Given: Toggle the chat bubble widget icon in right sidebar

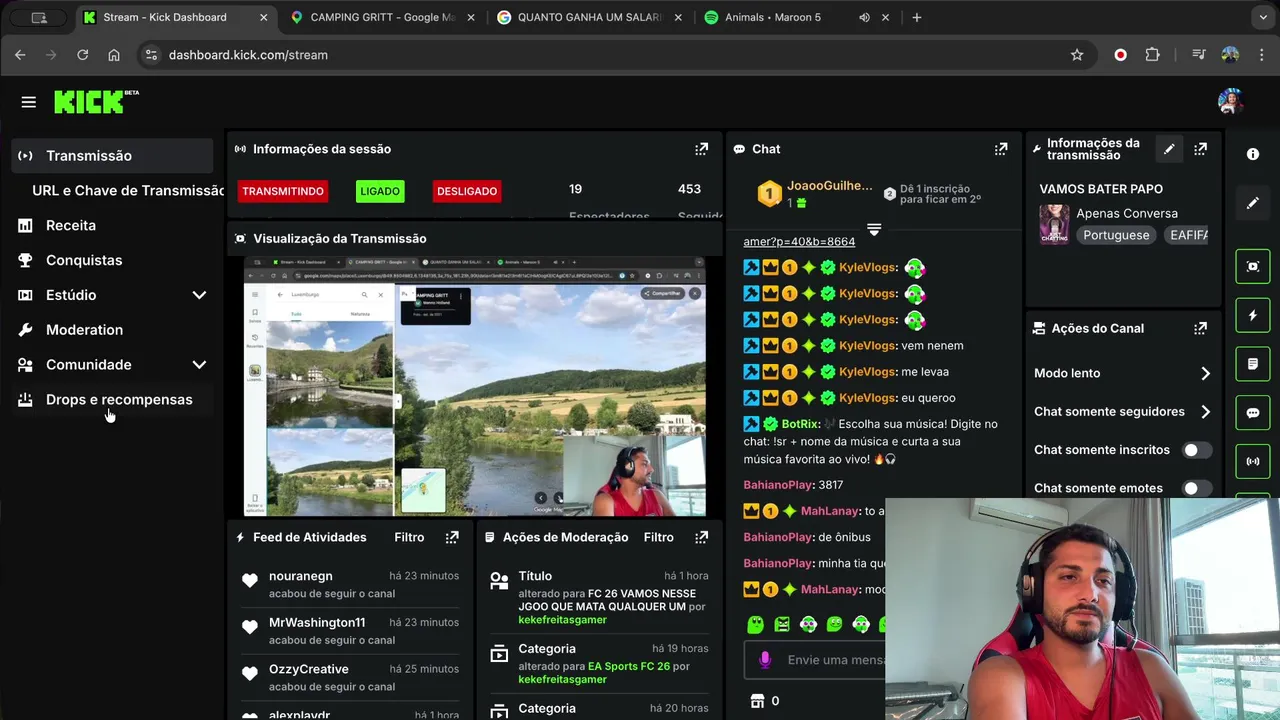Looking at the screenshot, I should click(1253, 413).
